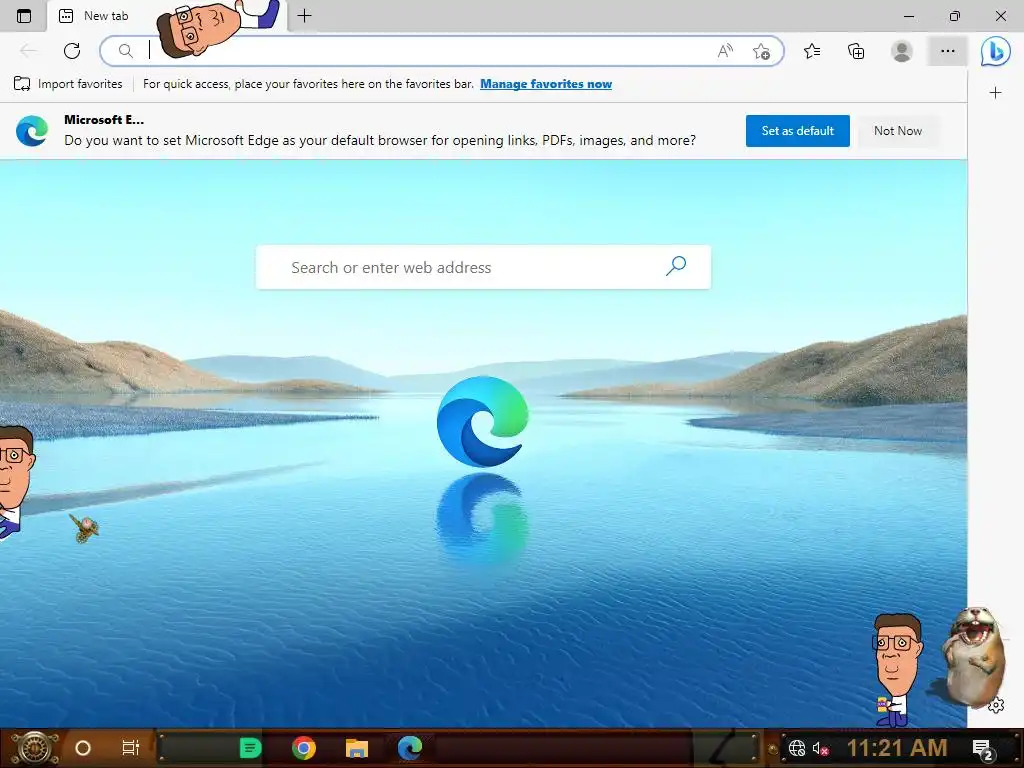Click the Search or enter web address box

pyautogui.click(x=483, y=267)
